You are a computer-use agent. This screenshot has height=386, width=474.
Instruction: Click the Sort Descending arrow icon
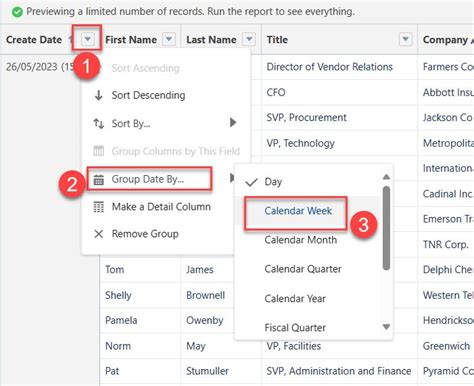click(x=98, y=95)
